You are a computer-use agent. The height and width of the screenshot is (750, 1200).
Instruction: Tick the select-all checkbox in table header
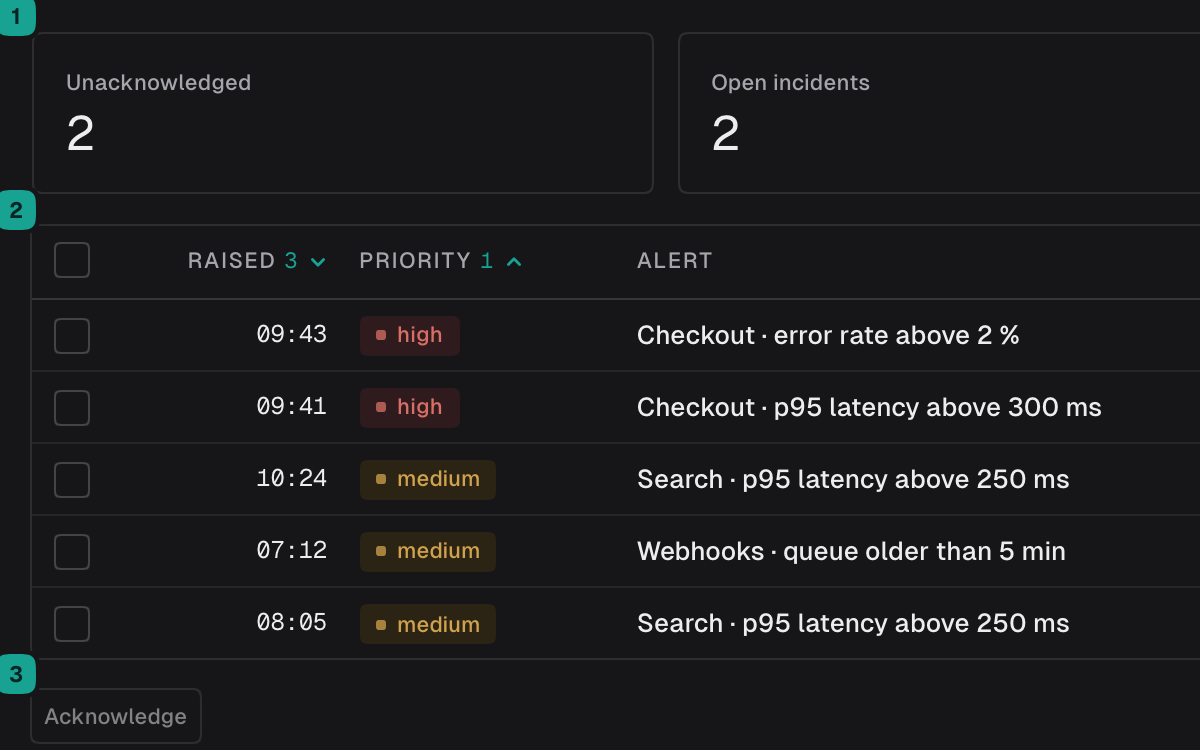point(72,260)
